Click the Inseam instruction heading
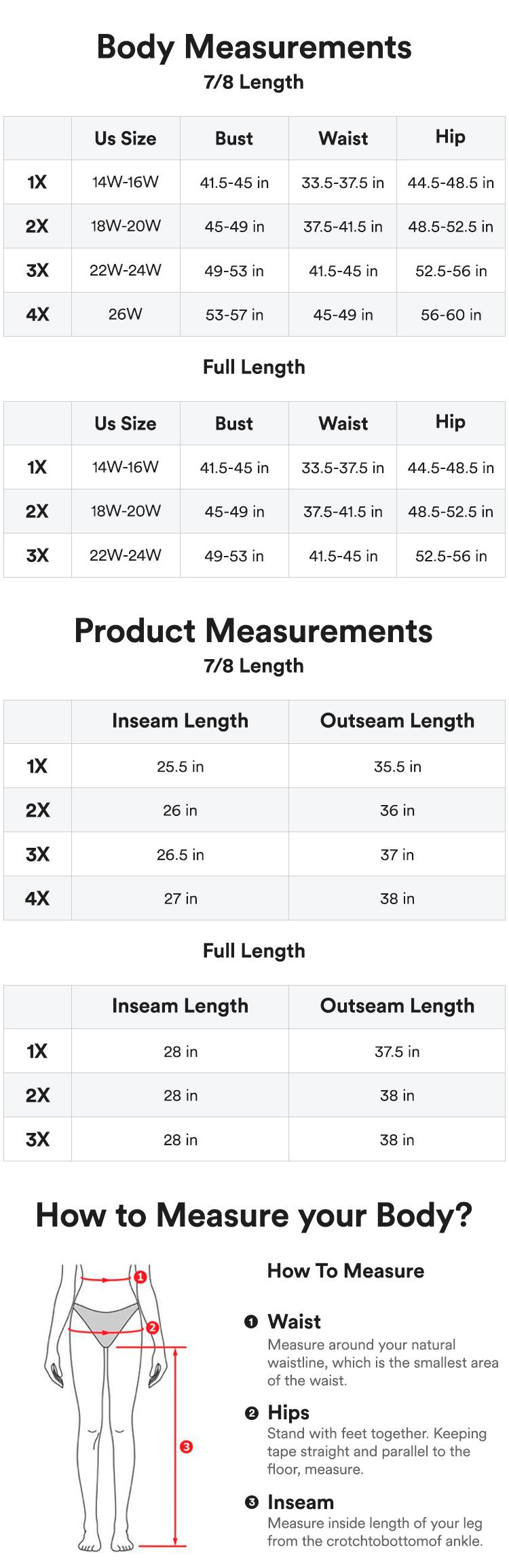Screen dimensions: 509x1568 [301, 1502]
